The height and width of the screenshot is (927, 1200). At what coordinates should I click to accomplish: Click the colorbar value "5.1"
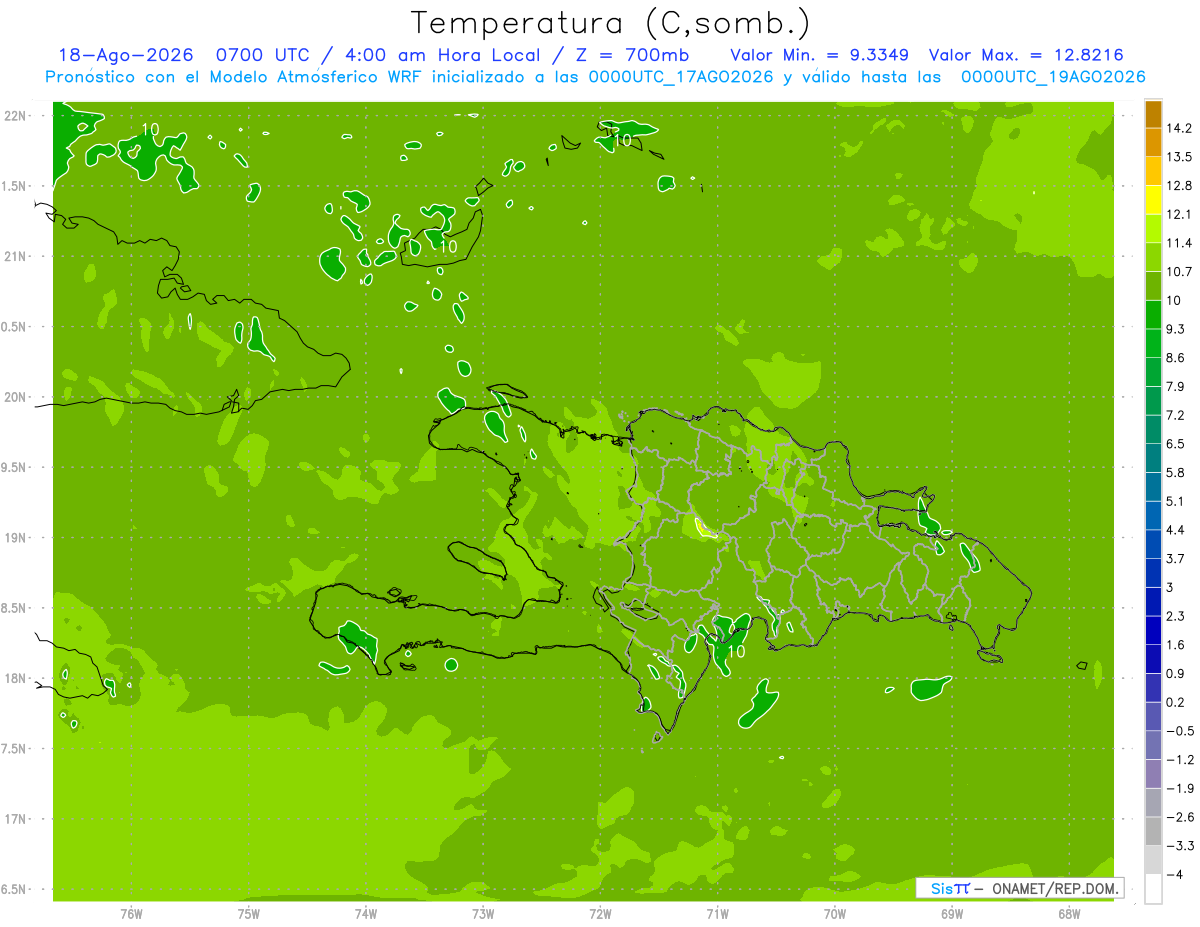tap(1176, 501)
